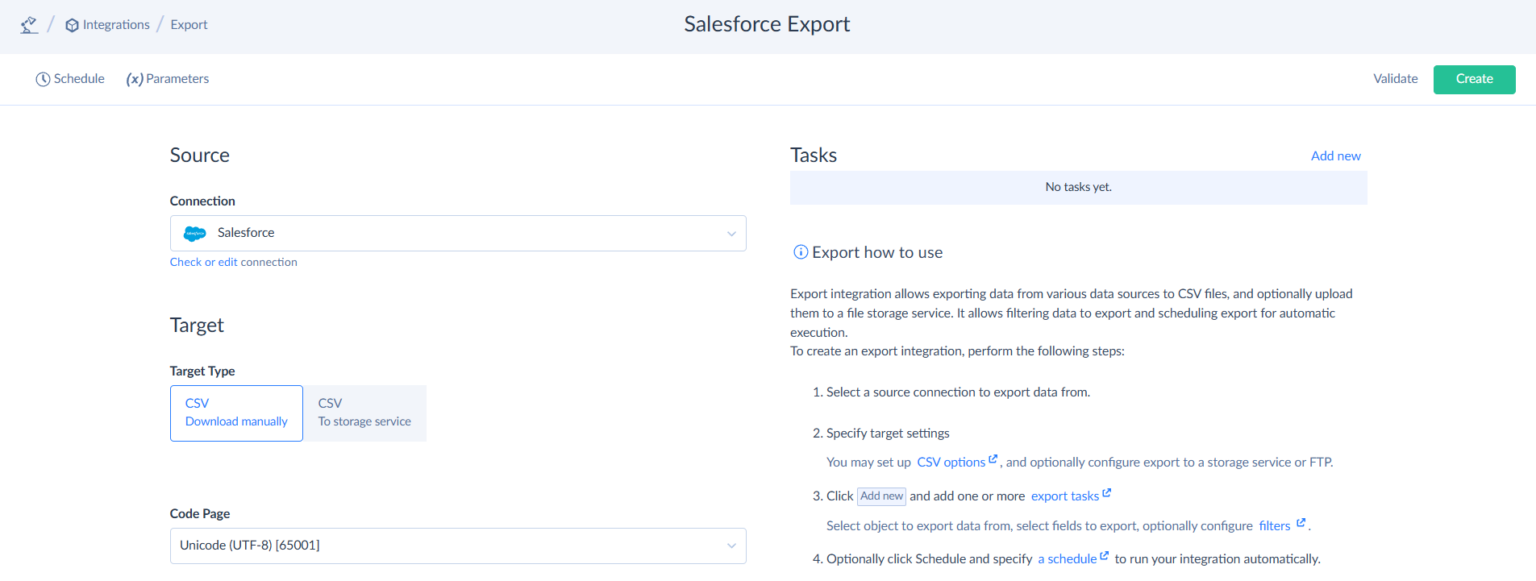Screen dimensions: 1536x581
Task: Open the Integrations breadcrumb link
Action: (116, 25)
